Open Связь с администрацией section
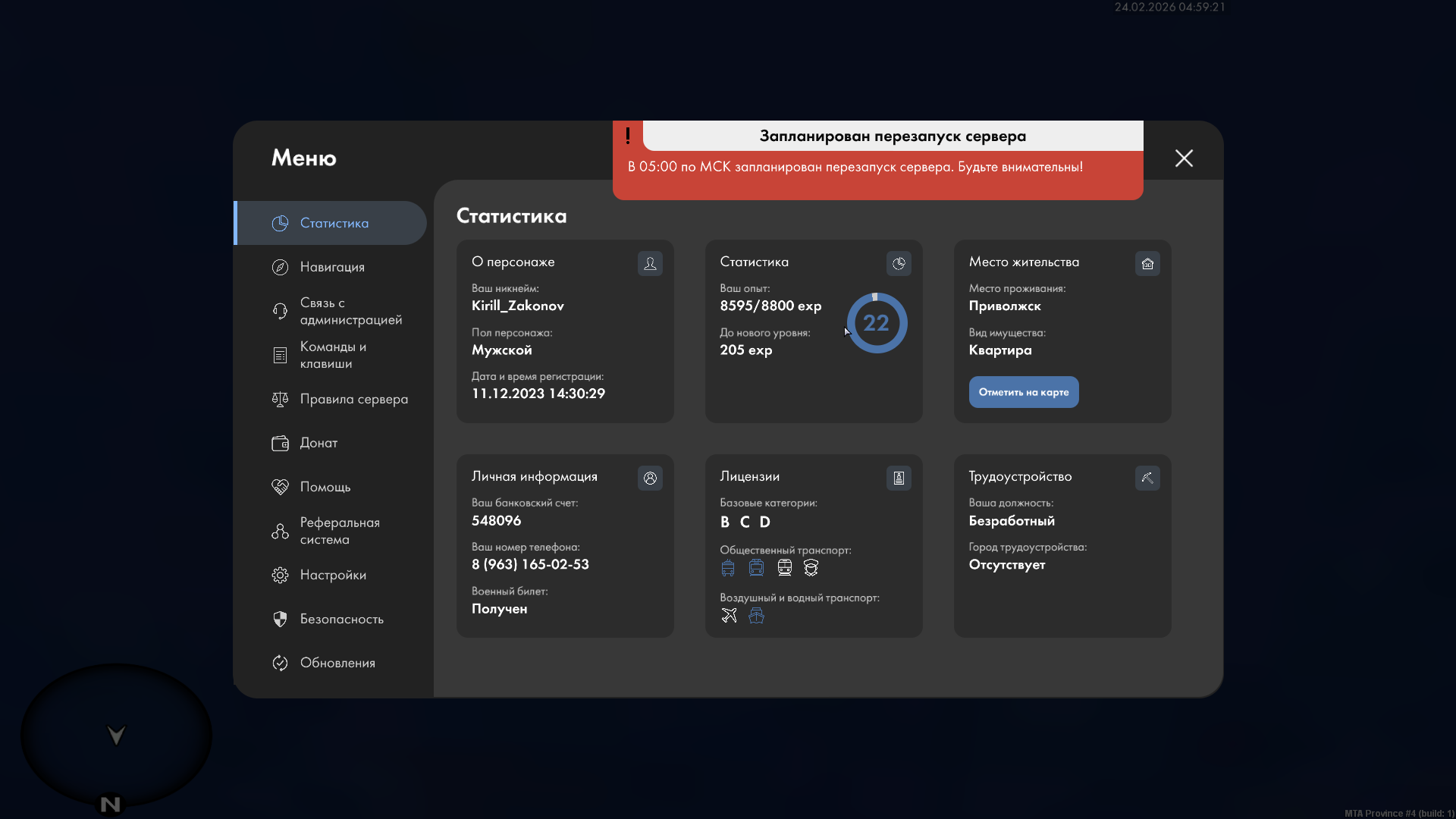This screenshot has height=819, width=1456. click(350, 311)
